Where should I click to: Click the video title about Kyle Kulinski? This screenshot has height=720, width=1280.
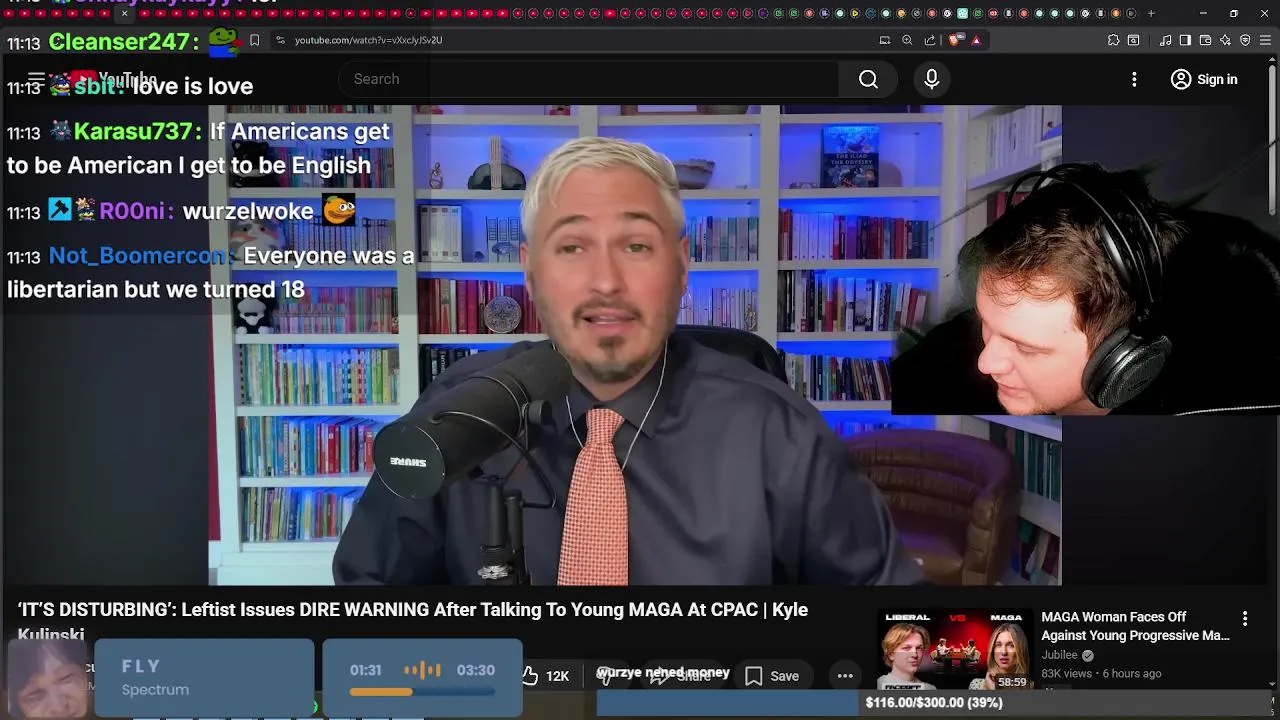point(412,620)
